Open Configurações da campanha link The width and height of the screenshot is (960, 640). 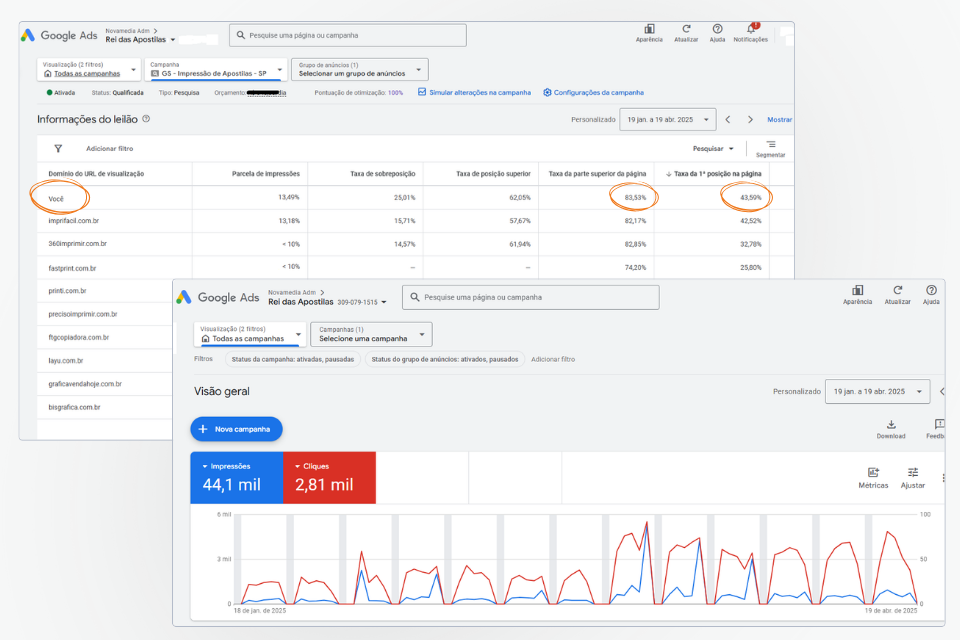(x=599, y=92)
